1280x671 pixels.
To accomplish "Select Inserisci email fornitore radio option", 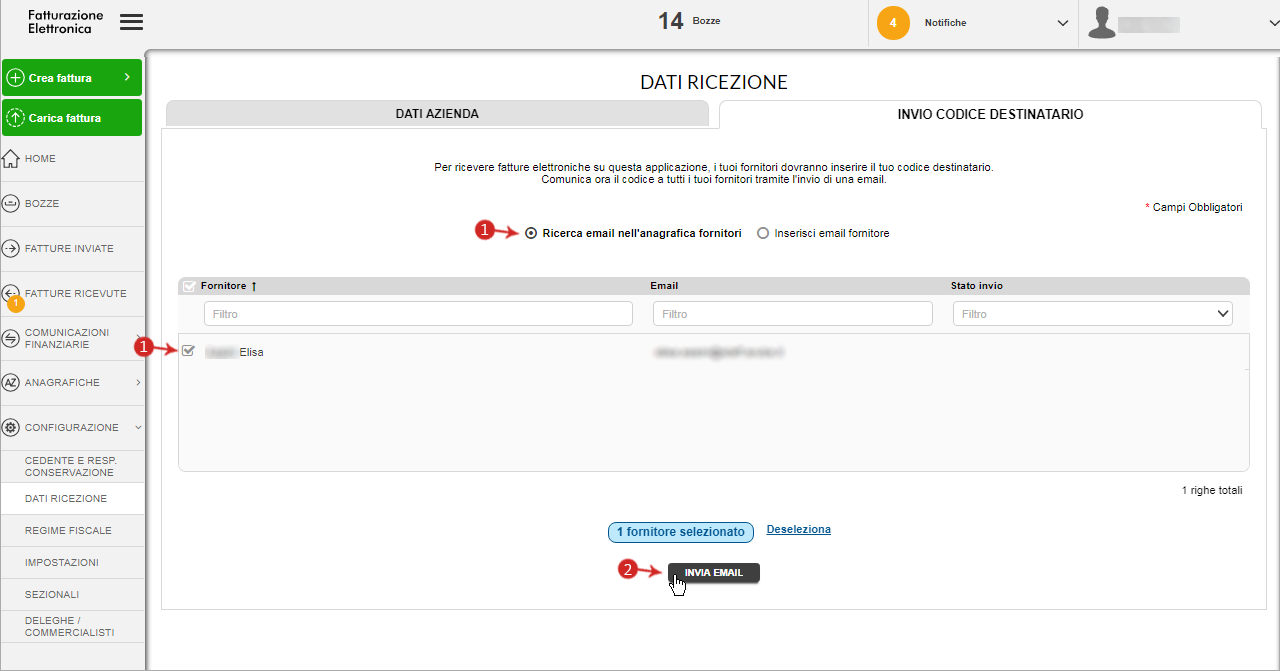I will 763,233.
